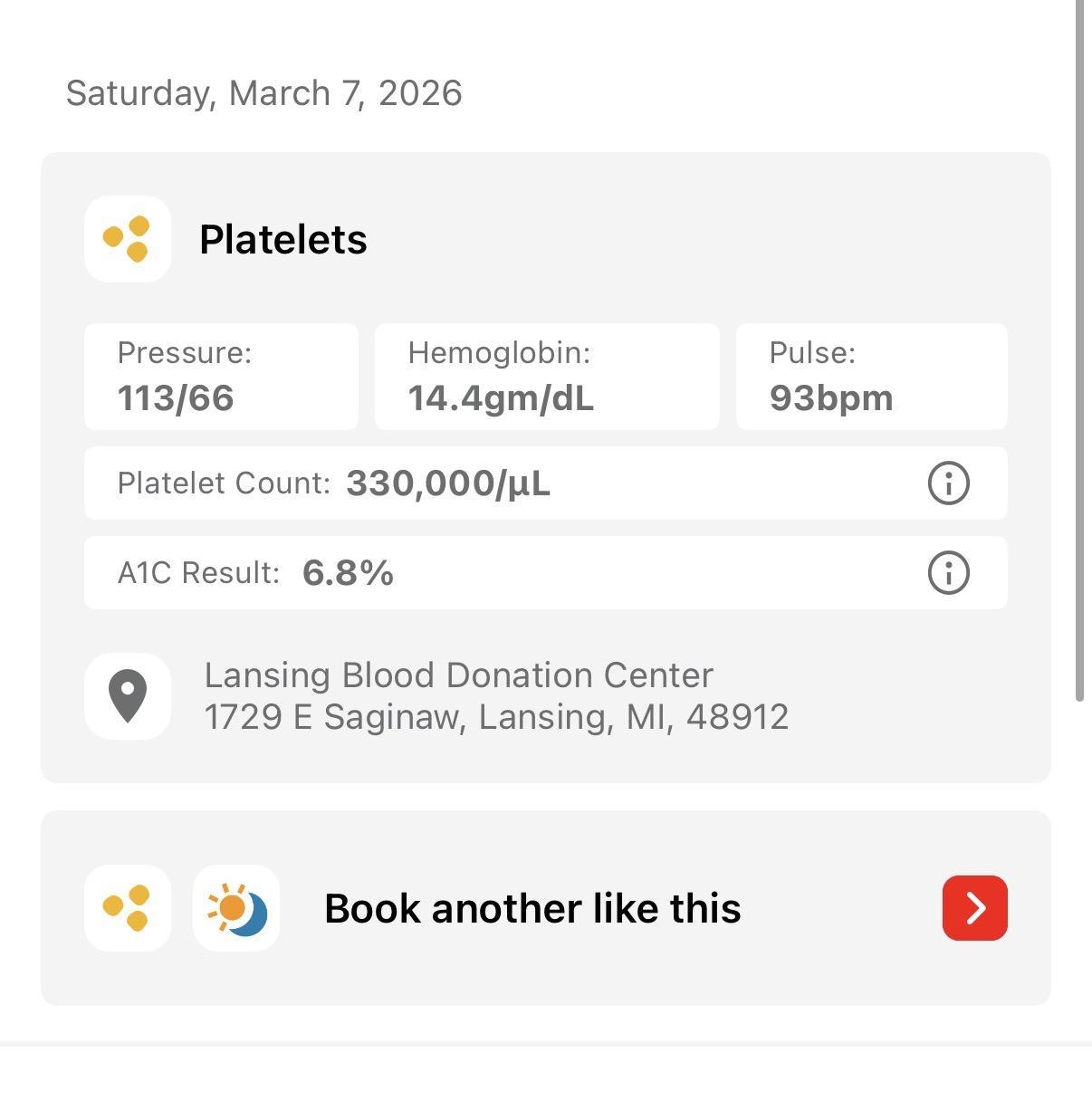Tap the Pulse 93bpm tile
Screen dimensions: 1092x1110
coord(871,377)
